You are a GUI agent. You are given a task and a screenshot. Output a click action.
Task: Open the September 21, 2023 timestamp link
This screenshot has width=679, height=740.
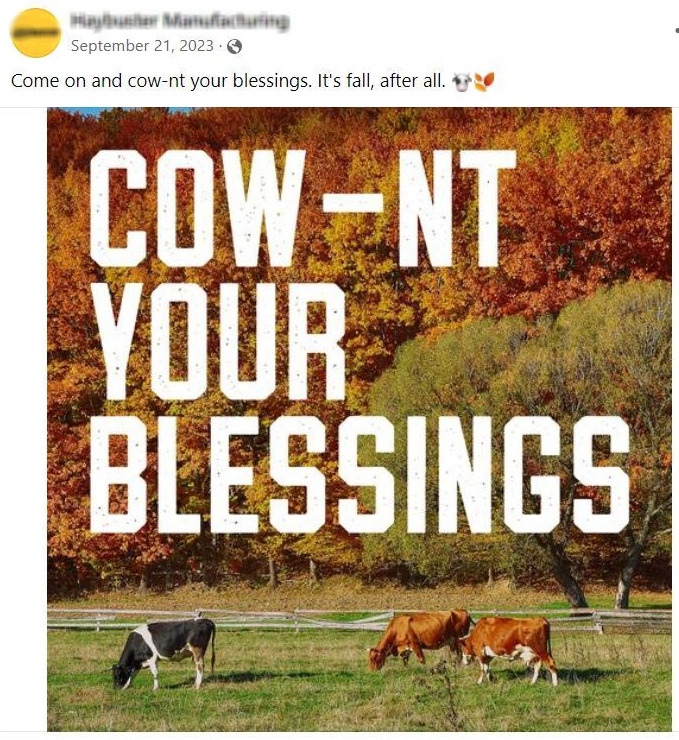pyautogui.click(x=143, y=47)
